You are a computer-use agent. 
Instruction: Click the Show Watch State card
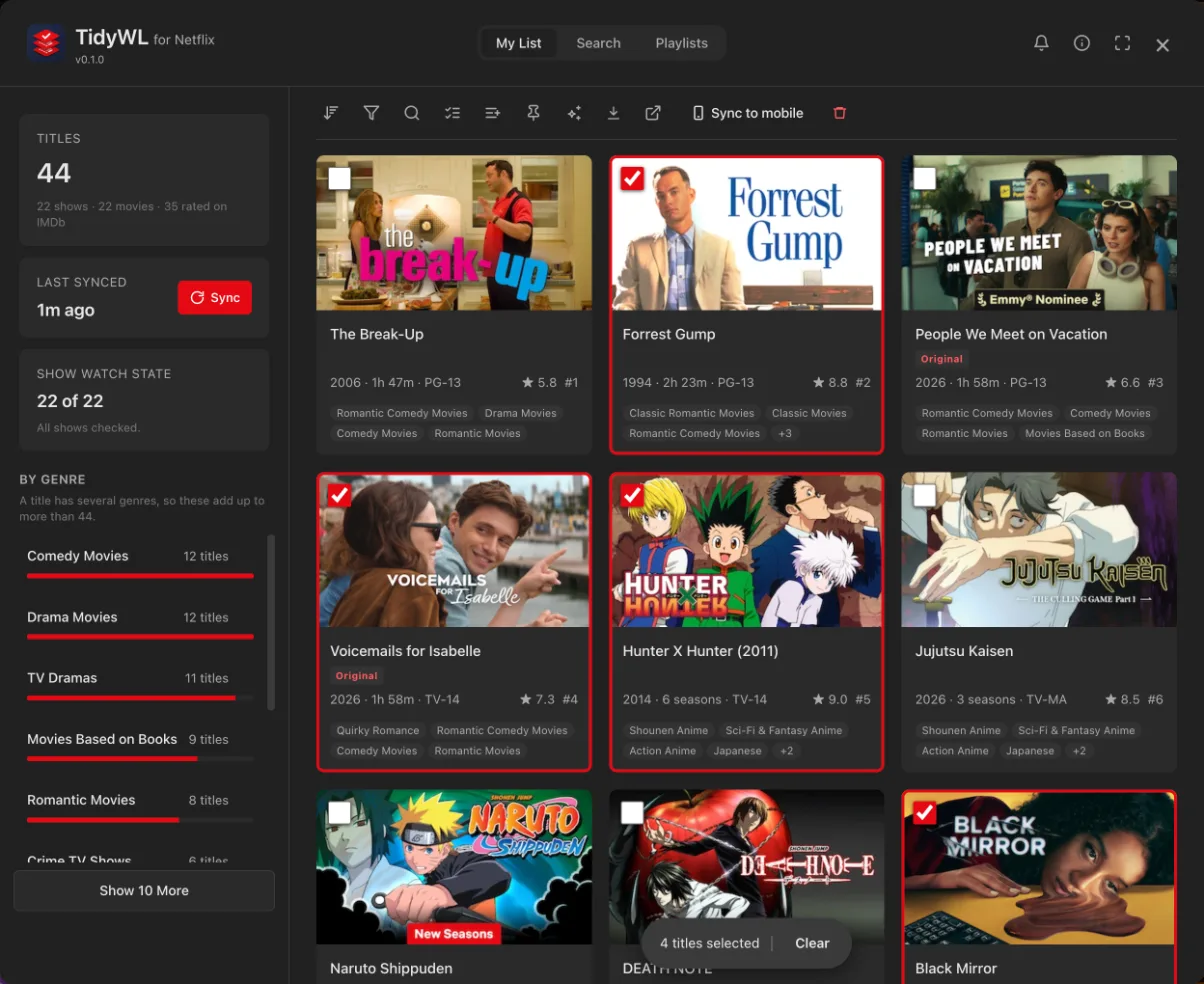144,399
